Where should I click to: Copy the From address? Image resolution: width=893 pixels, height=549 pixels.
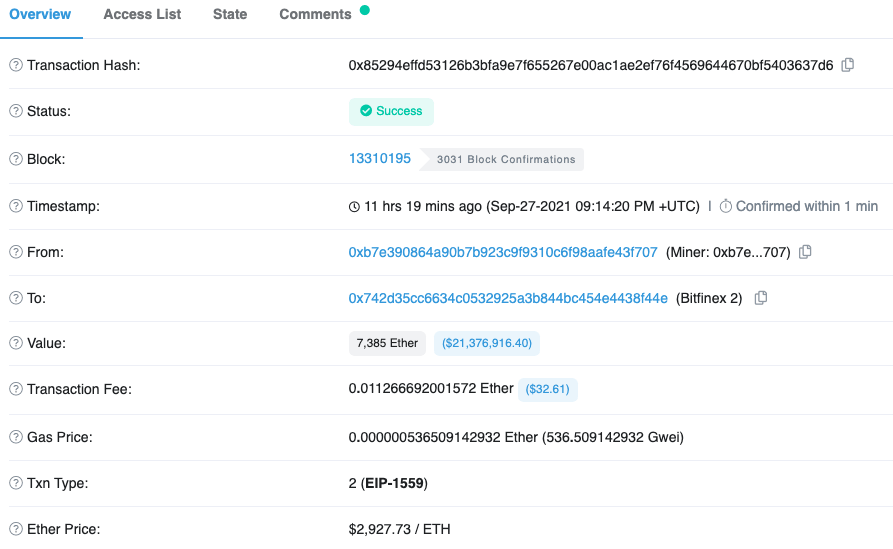click(805, 252)
